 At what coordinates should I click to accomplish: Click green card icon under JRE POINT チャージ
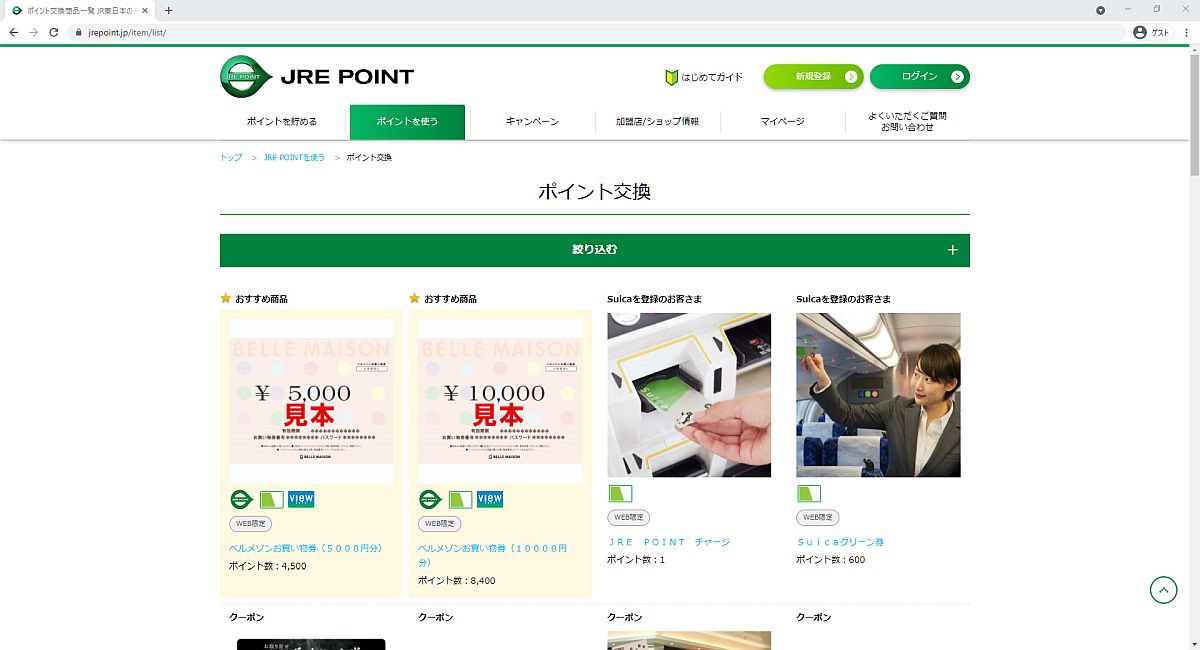[x=620, y=493]
